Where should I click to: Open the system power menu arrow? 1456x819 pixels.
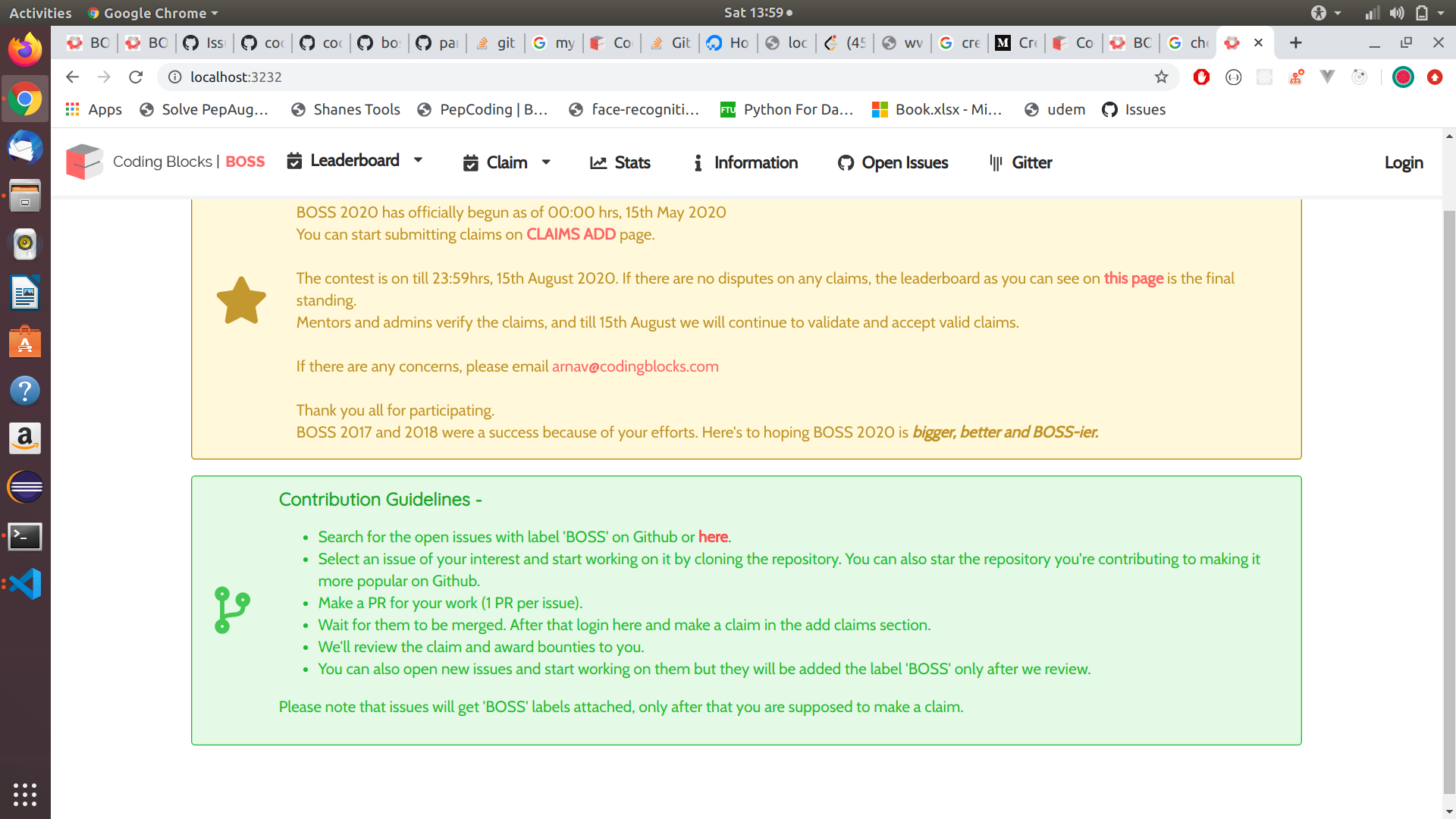(x=1441, y=13)
